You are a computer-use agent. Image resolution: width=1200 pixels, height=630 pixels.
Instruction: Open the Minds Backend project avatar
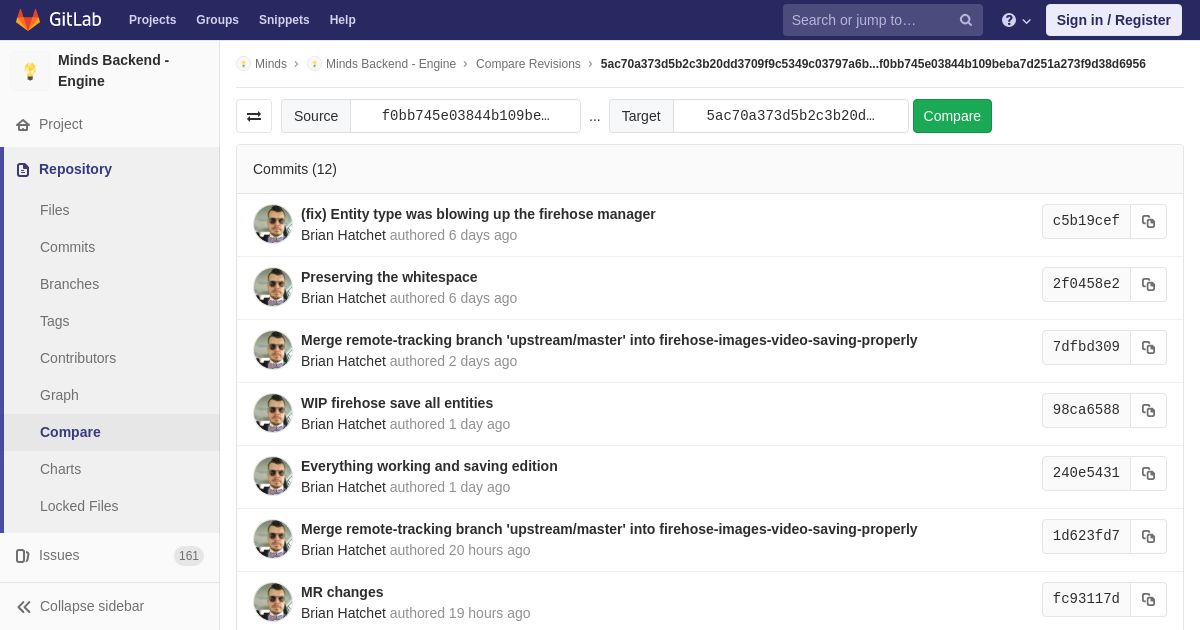pyautogui.click(x=30, y=71)
